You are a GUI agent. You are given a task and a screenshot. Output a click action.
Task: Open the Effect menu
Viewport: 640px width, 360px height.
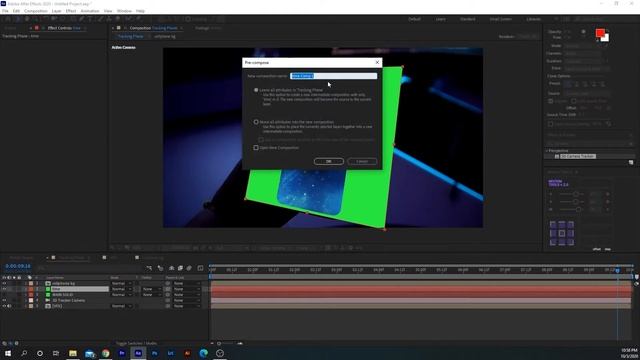coord(71,11)
